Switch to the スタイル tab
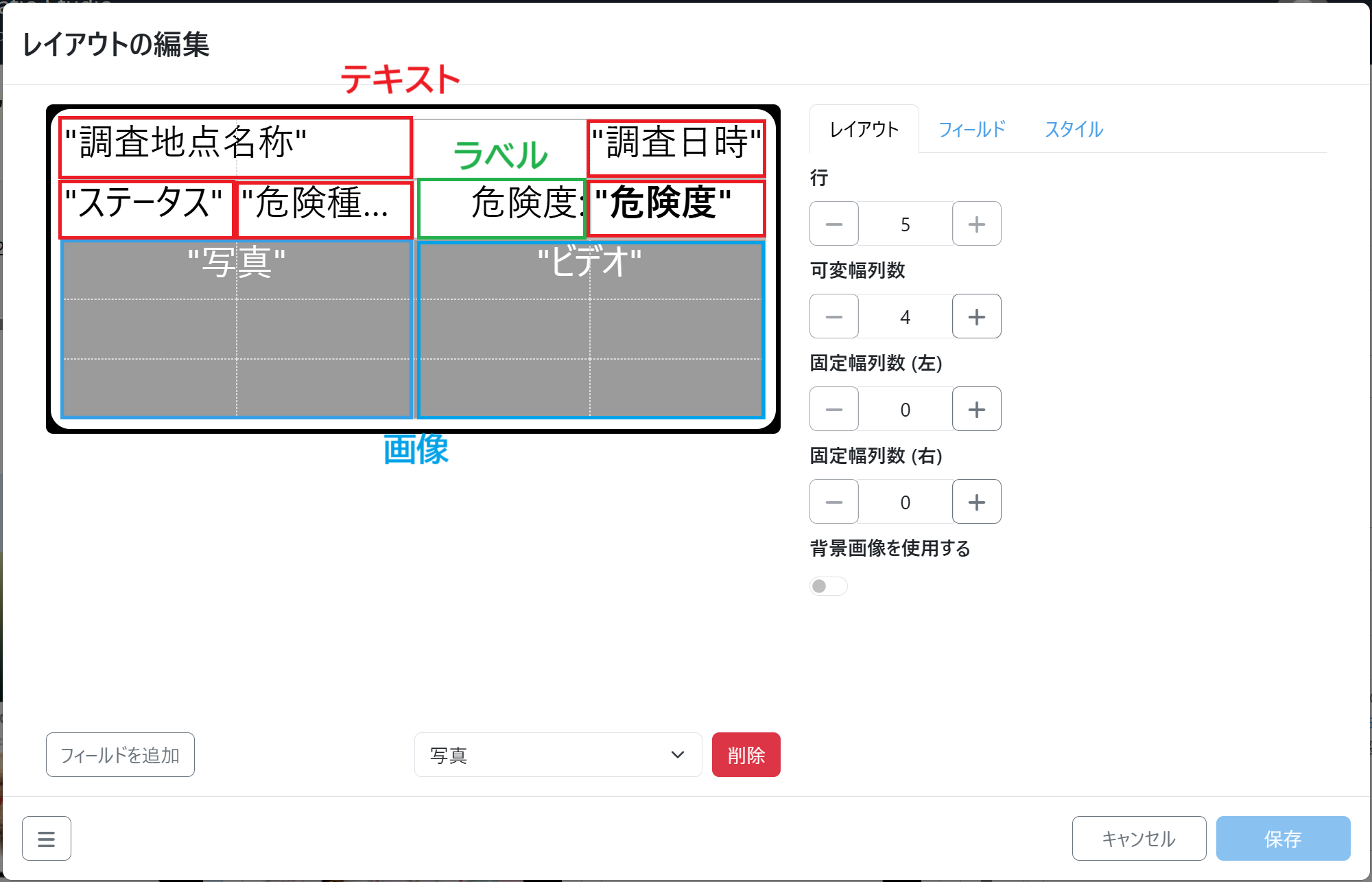This screenshot has height=882, width=1372. pyautogui.click(x=1074, y=129)
